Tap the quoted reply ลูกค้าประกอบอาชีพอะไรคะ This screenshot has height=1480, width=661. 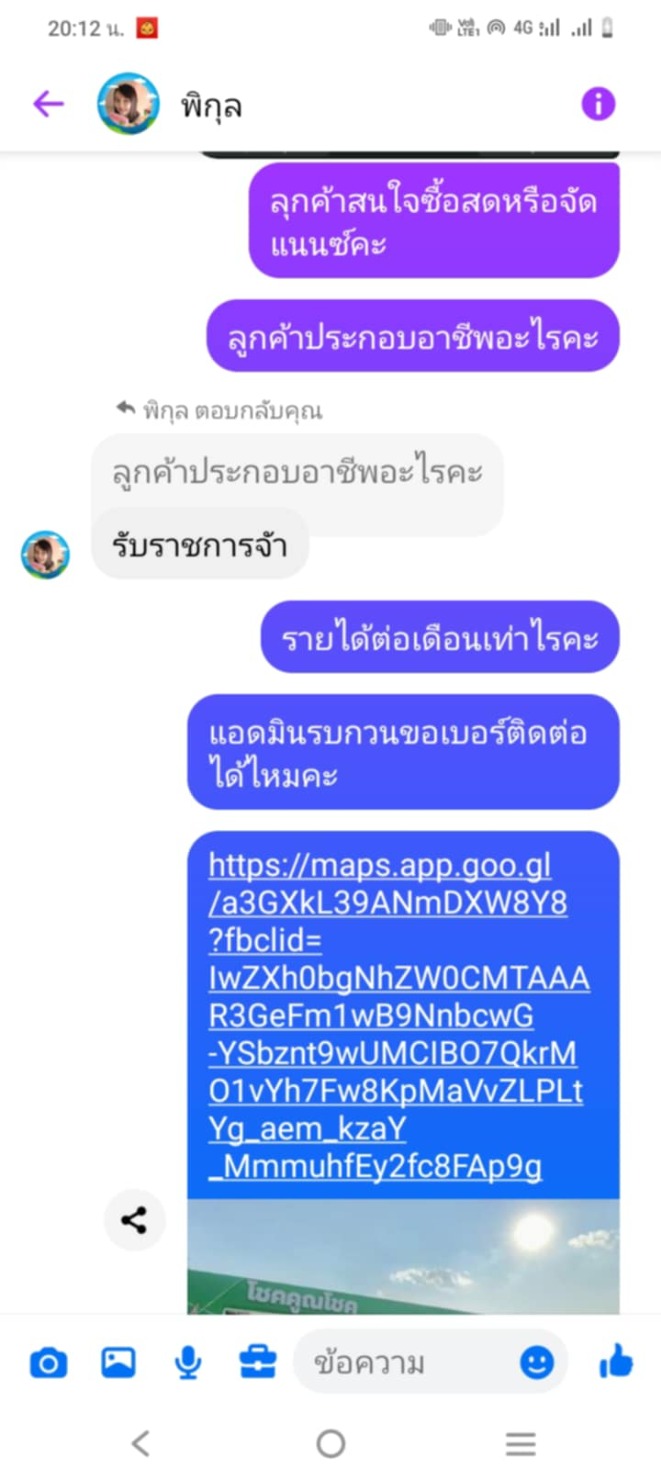pyautogui.click(x=298, y=471)
